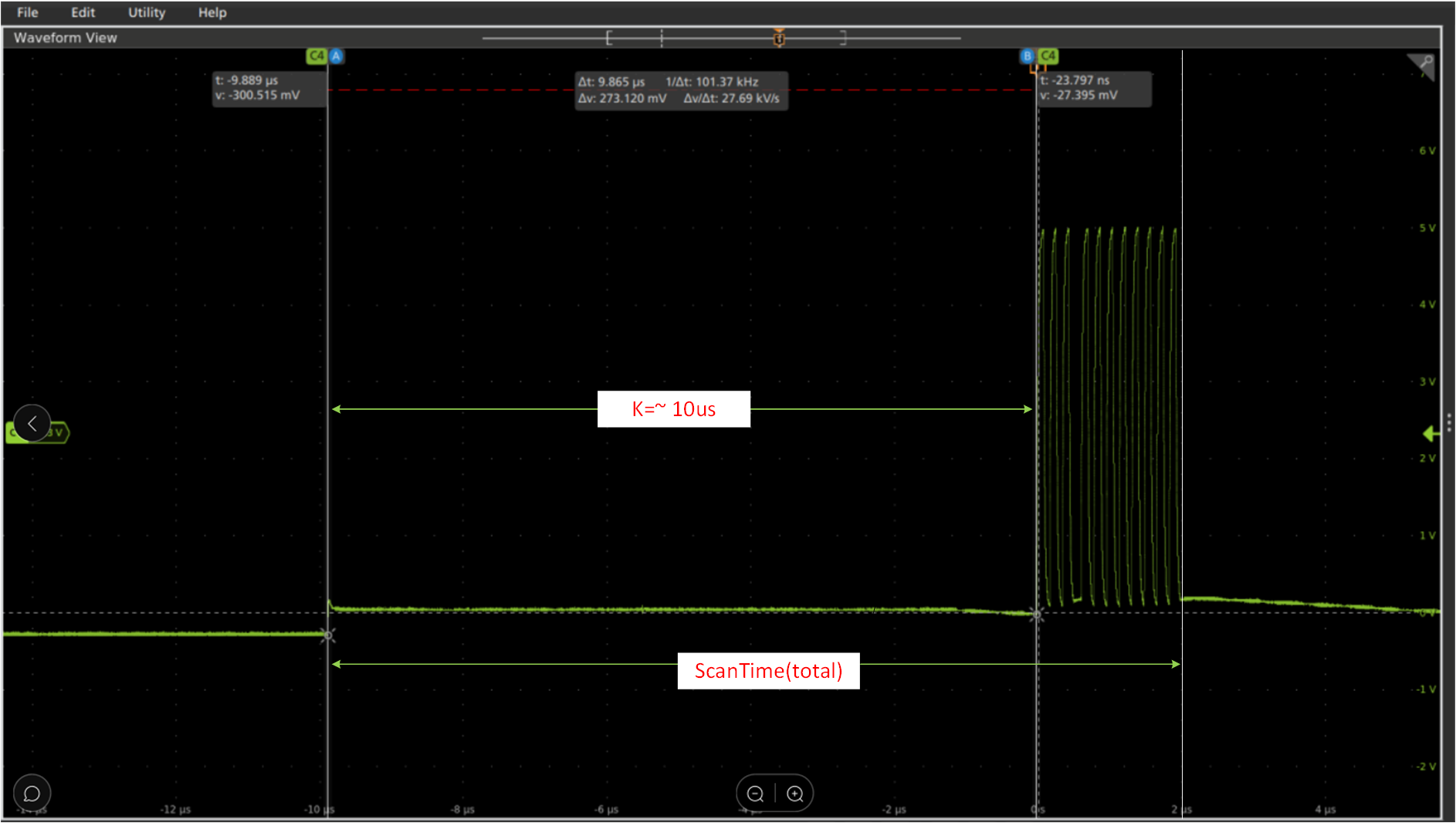Select cursor B readout t: -23.797 ns
Viewport: 1456px width, 823px height.
click(x=1075, y=80)
